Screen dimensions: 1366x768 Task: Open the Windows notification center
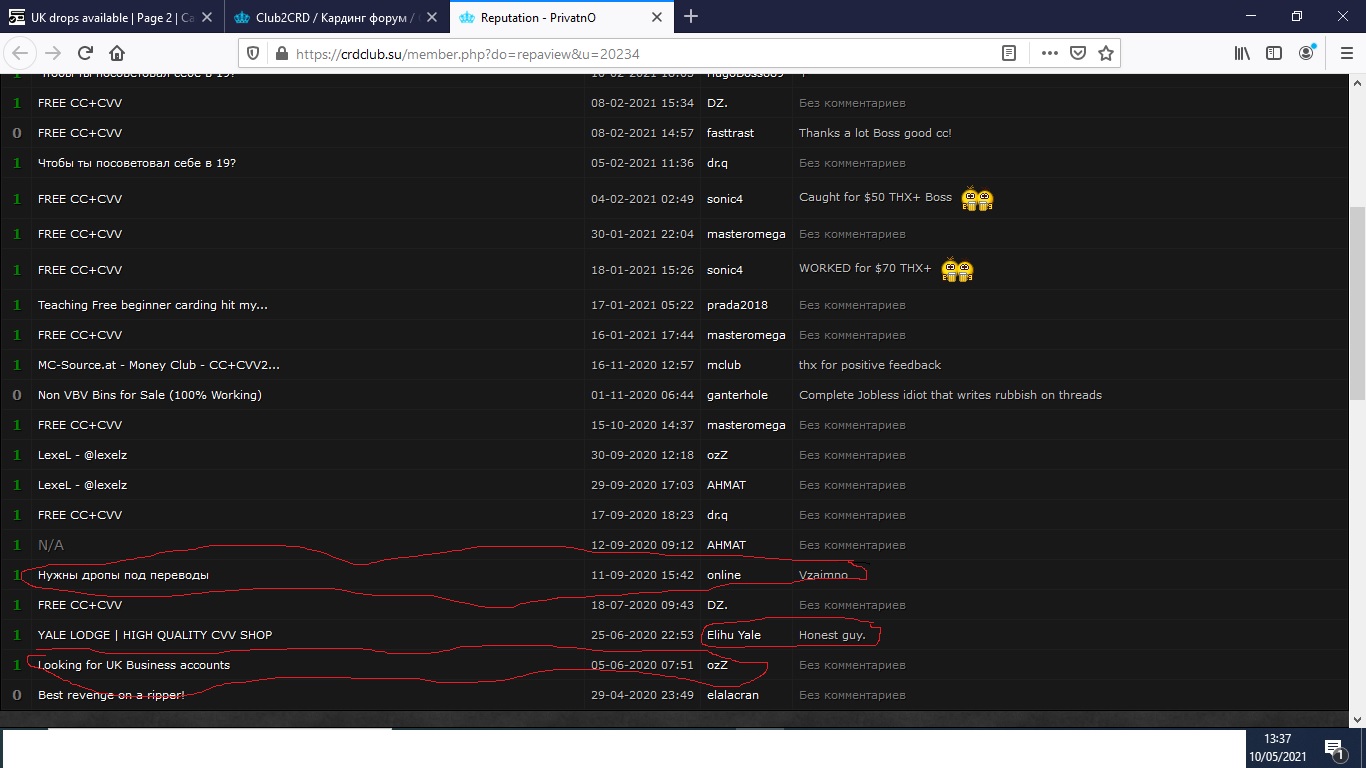tap(1333, 748)
